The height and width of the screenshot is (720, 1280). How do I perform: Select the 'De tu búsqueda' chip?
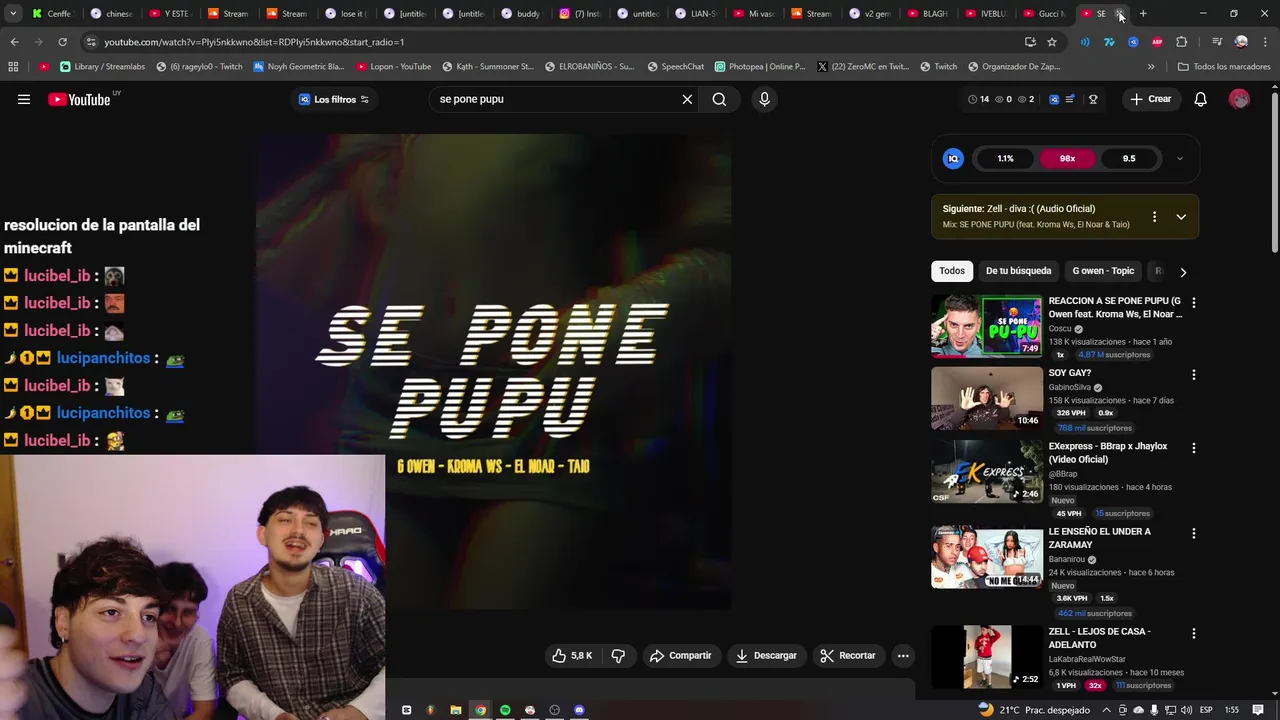(x=1018, y=271)
